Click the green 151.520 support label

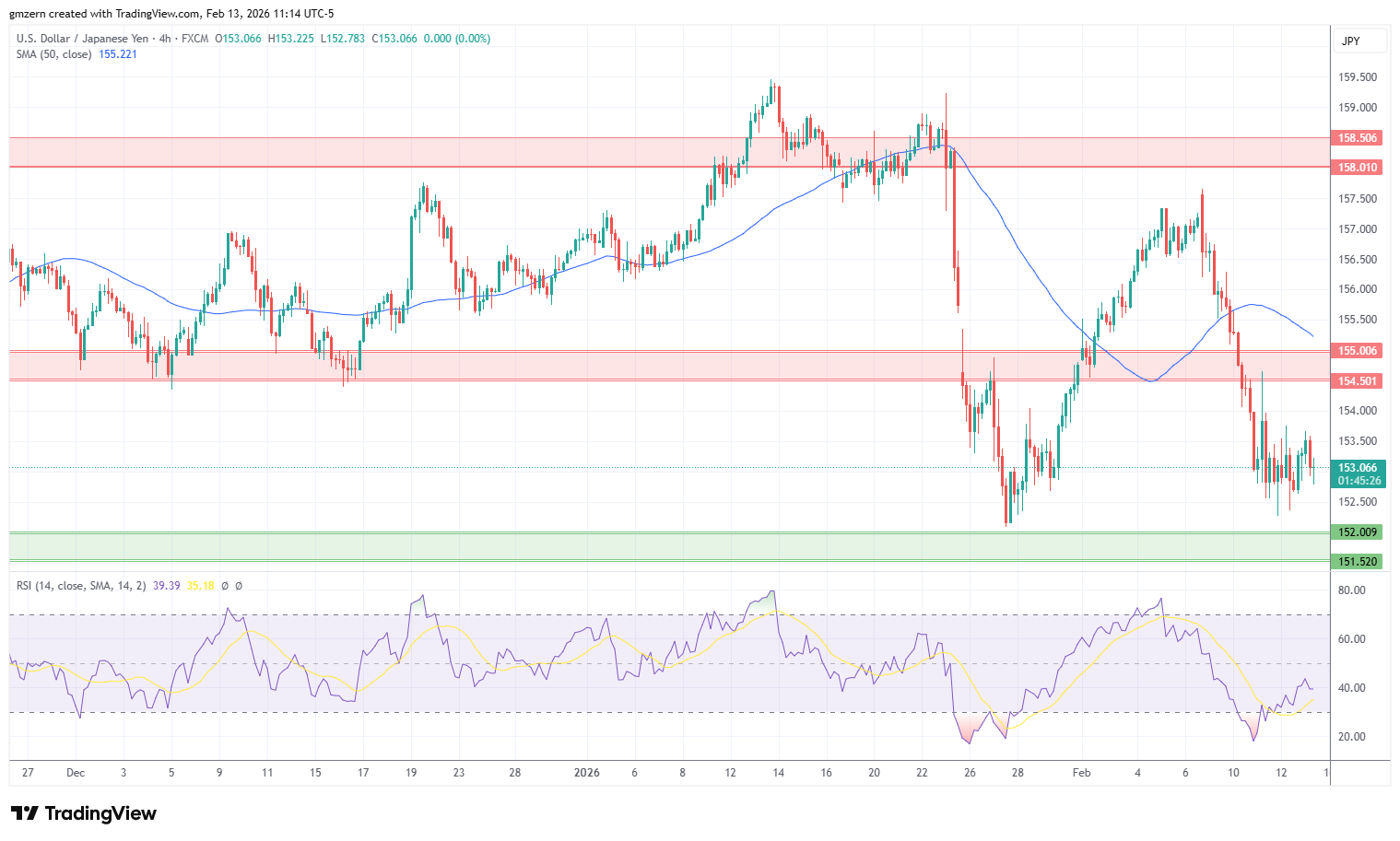click(1358, 562)
